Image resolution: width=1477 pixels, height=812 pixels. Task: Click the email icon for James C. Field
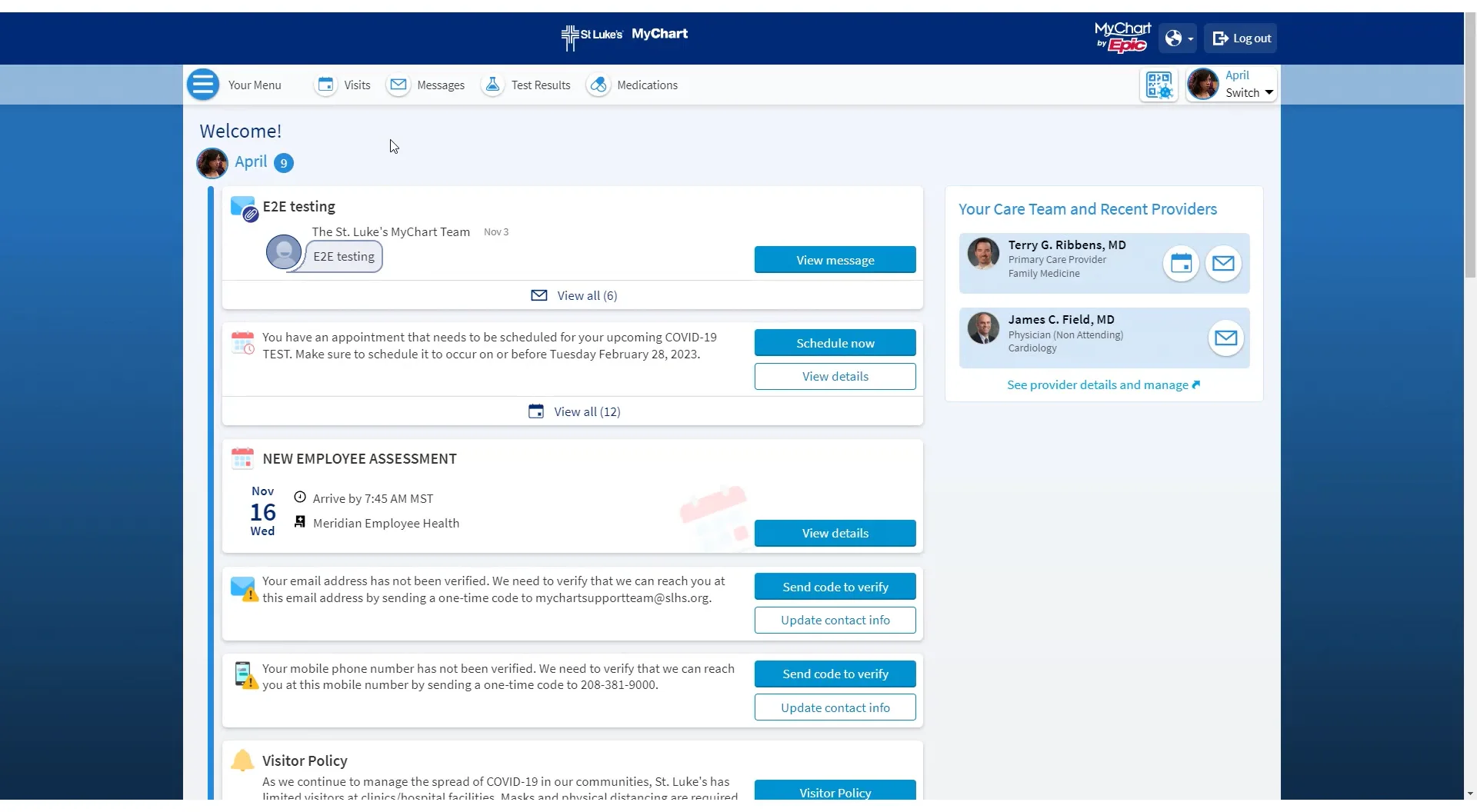[1226, 338]
